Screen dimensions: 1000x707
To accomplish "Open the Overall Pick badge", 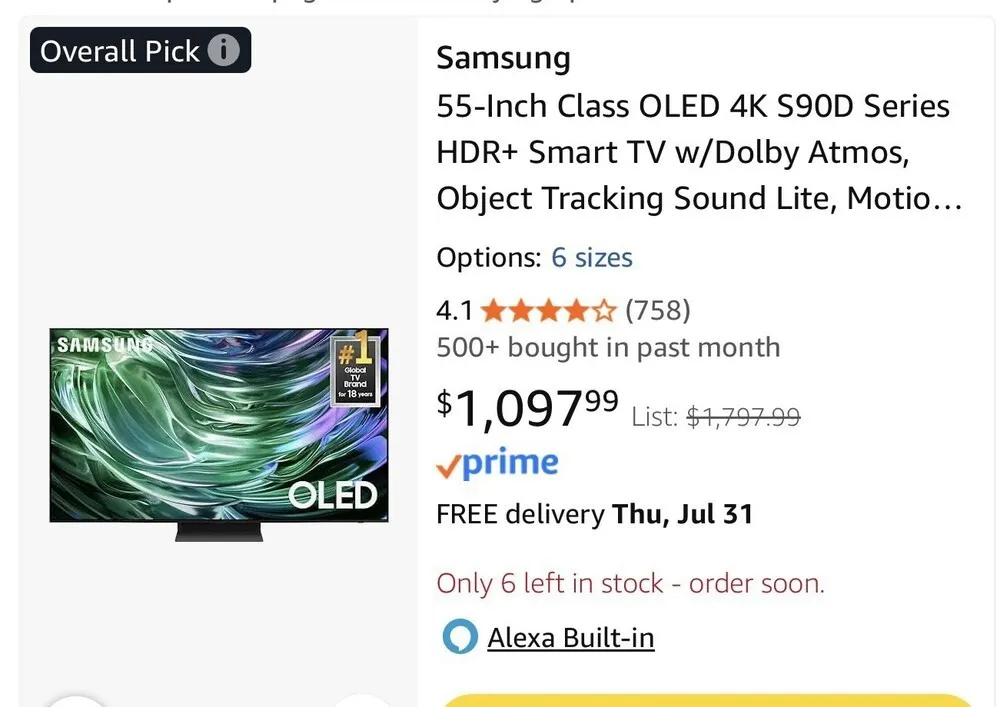I will pos(140,50).
